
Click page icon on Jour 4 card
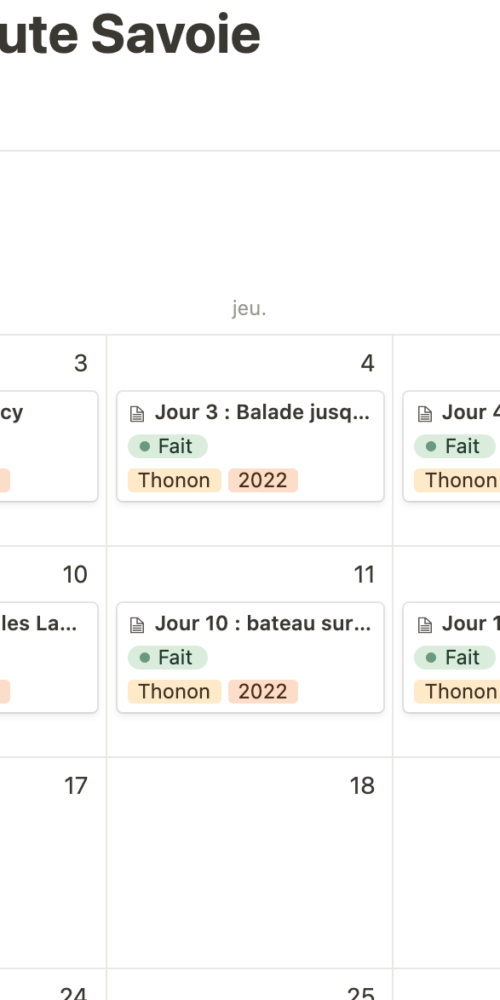click(425, 414)
